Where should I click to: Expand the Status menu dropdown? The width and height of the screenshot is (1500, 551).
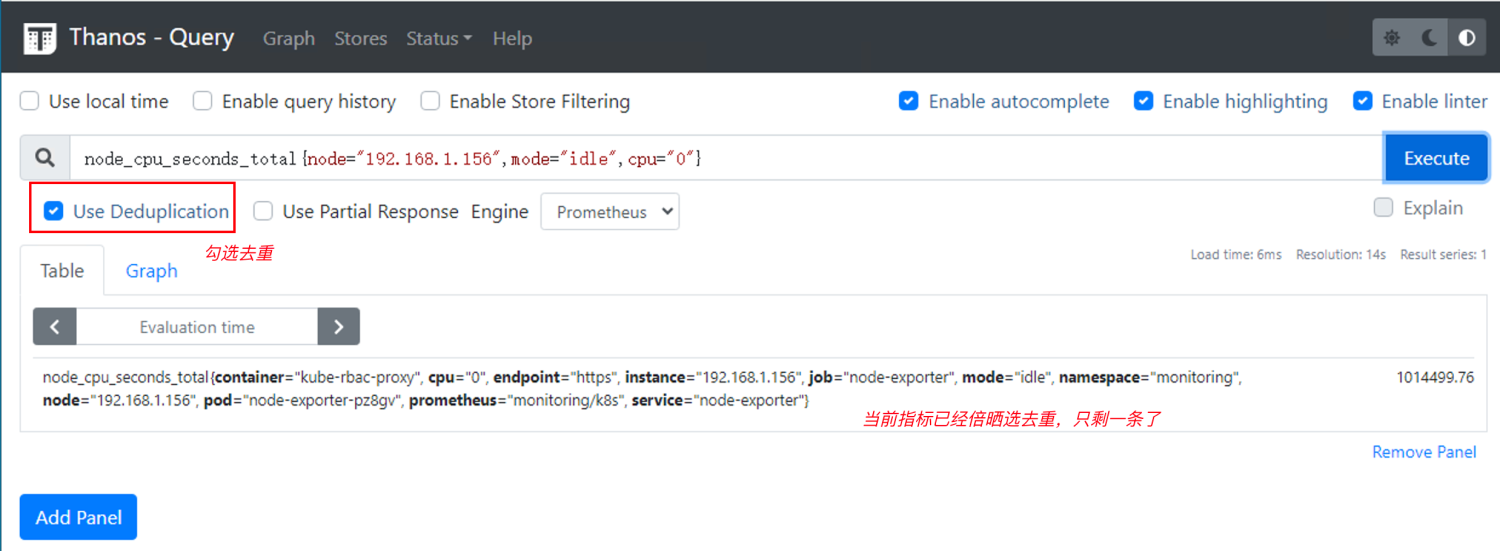[439, 39]
